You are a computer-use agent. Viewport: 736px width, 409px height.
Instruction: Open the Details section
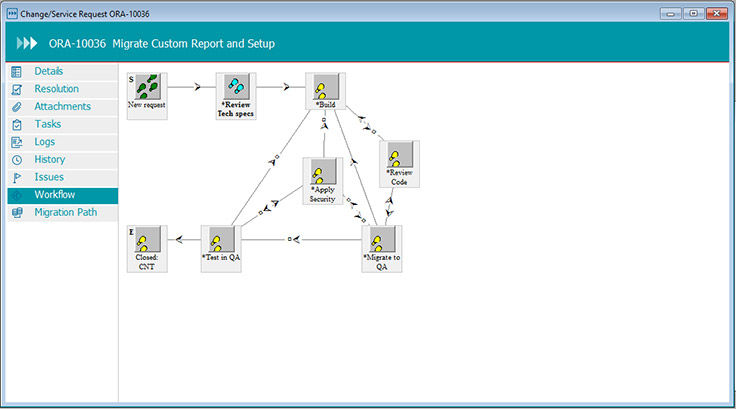coord(62,71)
